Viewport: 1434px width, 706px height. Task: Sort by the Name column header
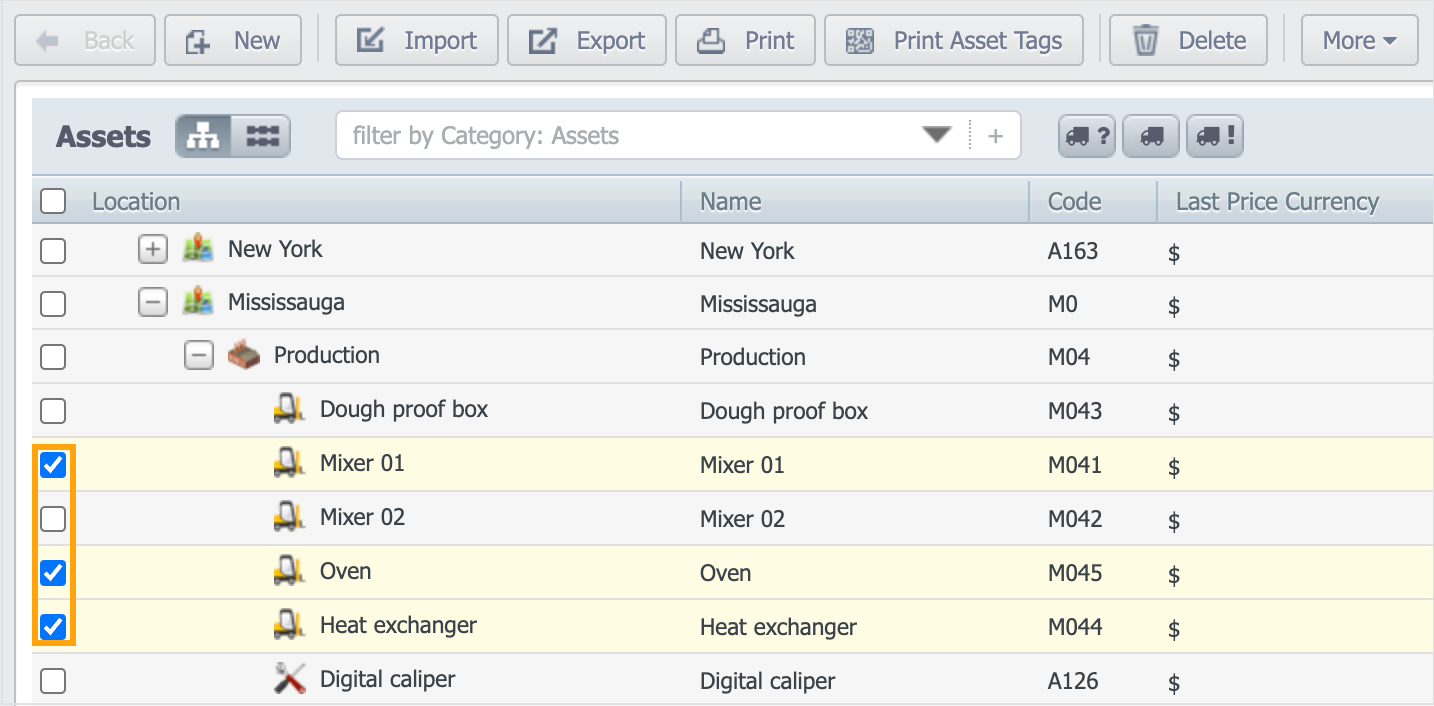pyautogui.click(x=731, y=202)
